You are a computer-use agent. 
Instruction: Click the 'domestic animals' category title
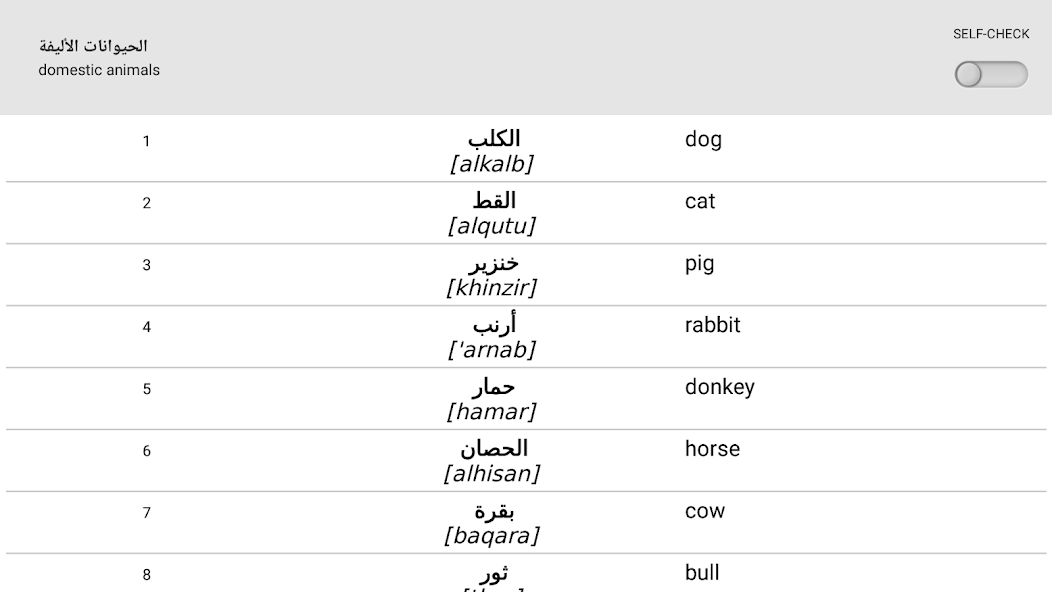[99, 70]
